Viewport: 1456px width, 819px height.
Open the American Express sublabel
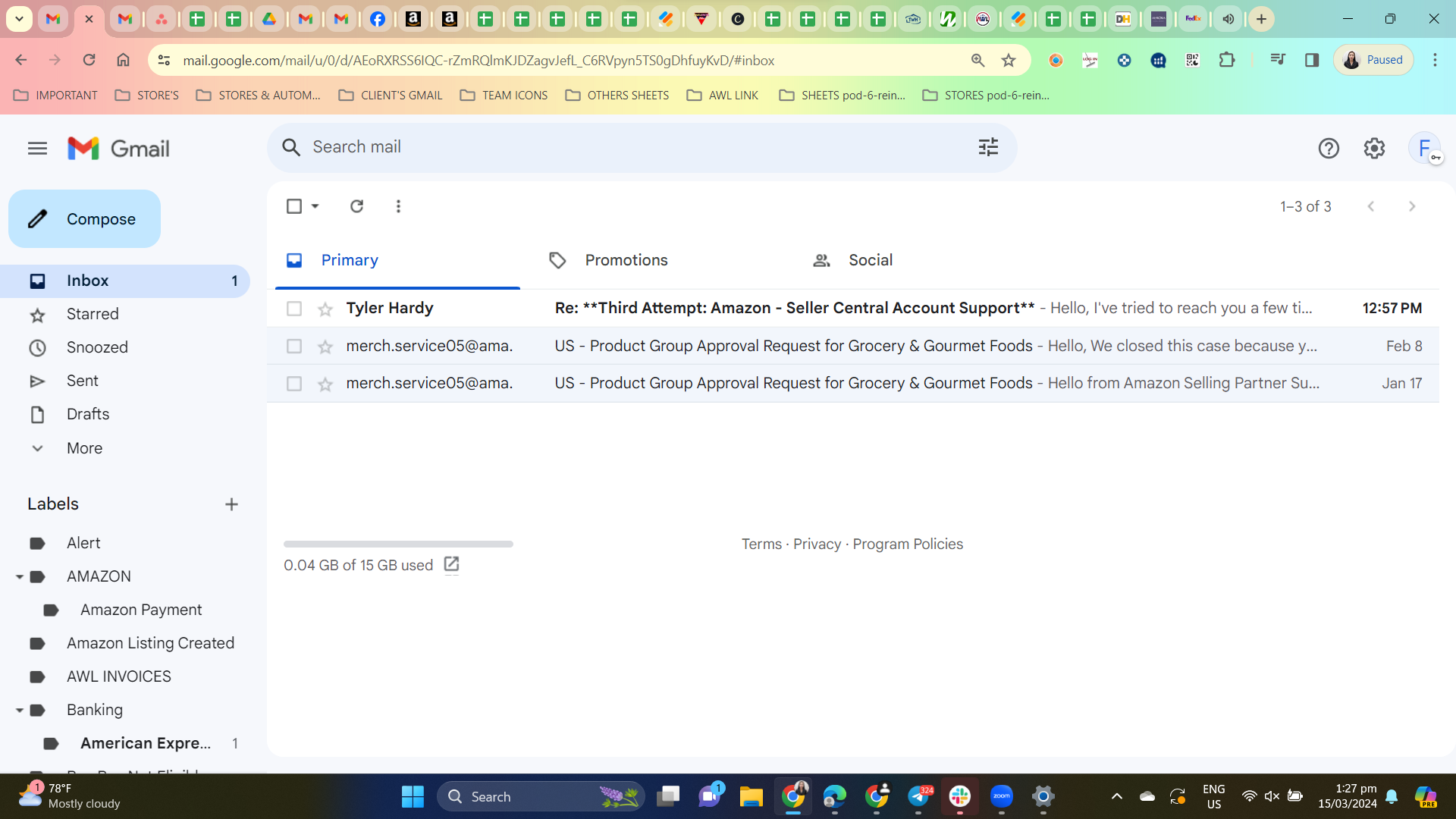point(146,743)
